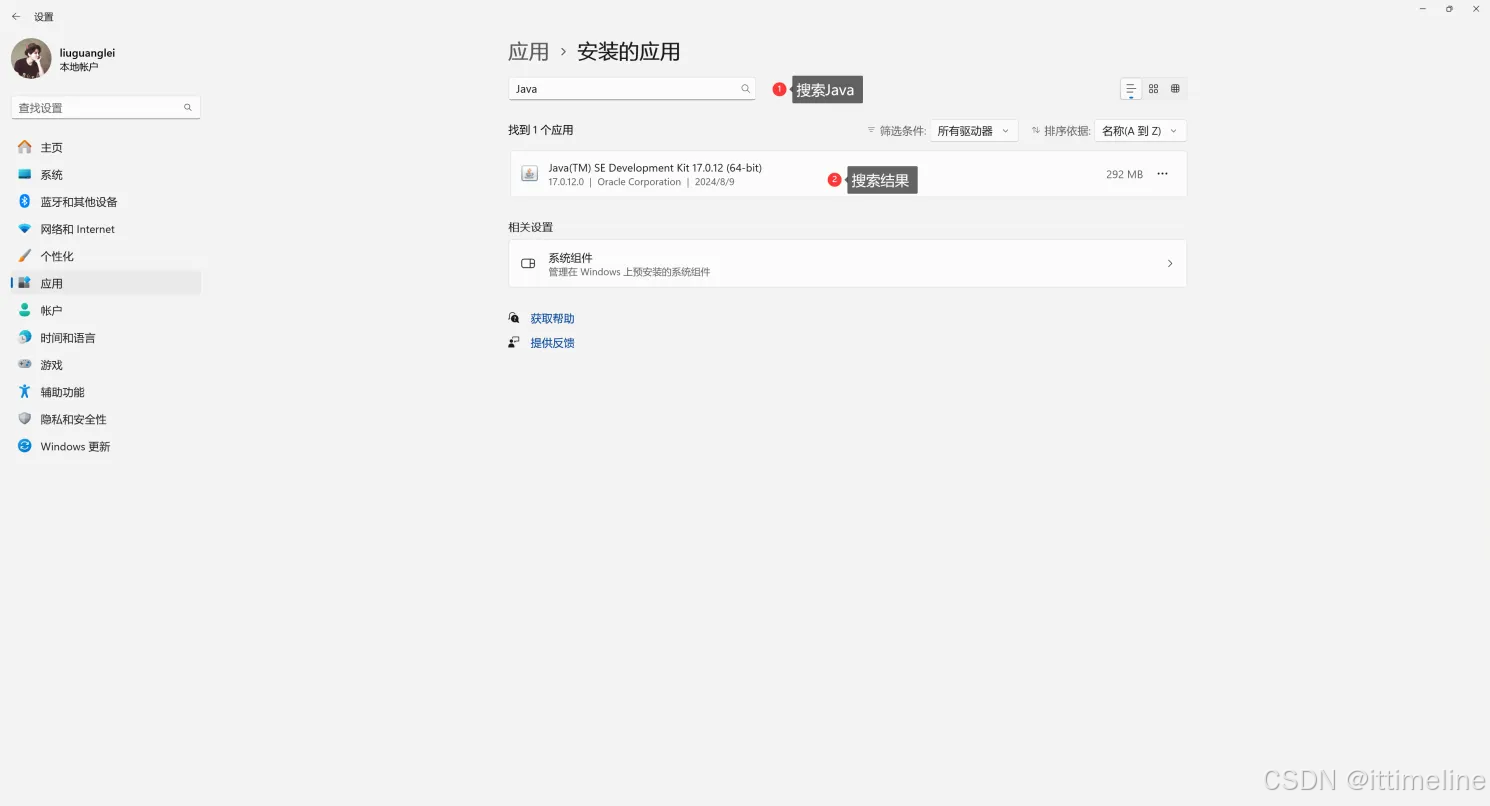Viewport: 1490px width, 806px height.
Task: Open the 名称(A 到 Z) sort dropdown
Action: (x=1141, y=131)
